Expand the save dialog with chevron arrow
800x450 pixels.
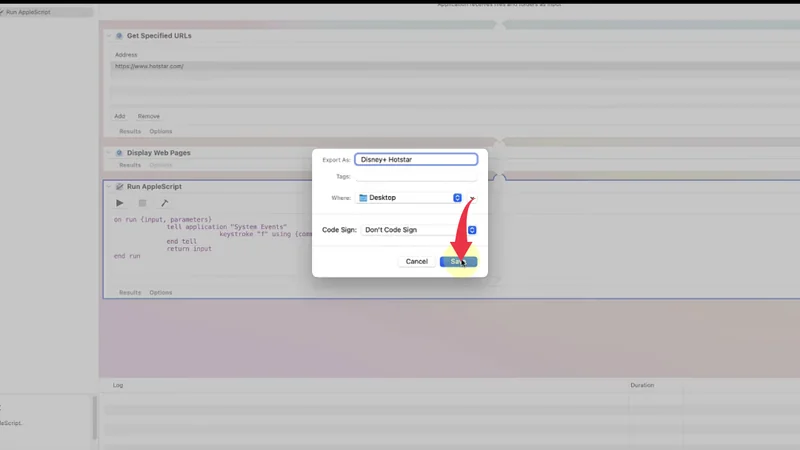[472, 198]
